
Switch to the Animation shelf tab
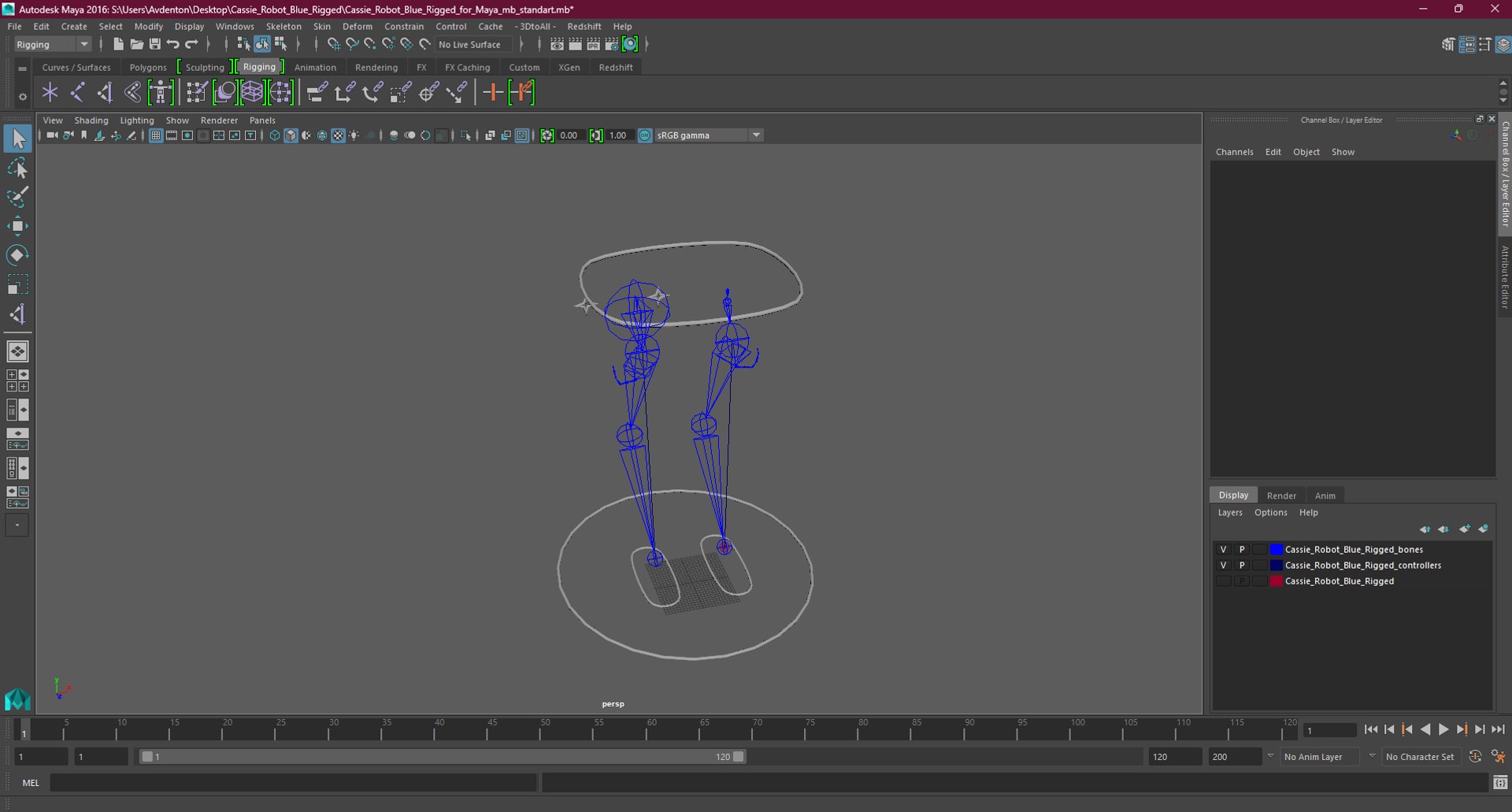click(315, 68)
